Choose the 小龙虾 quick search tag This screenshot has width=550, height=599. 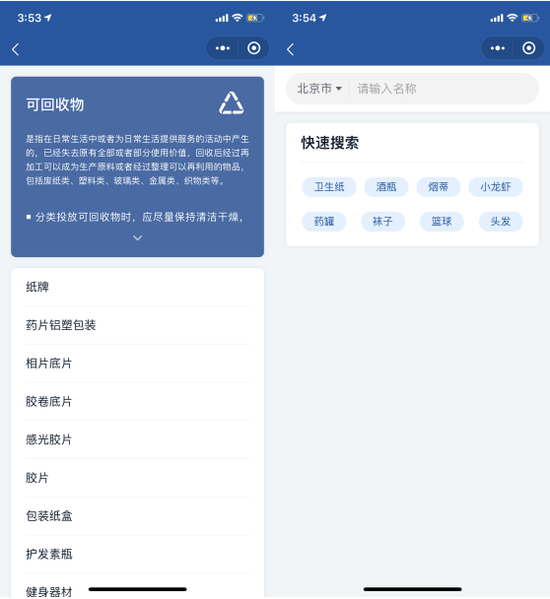[x=495, y=187]
